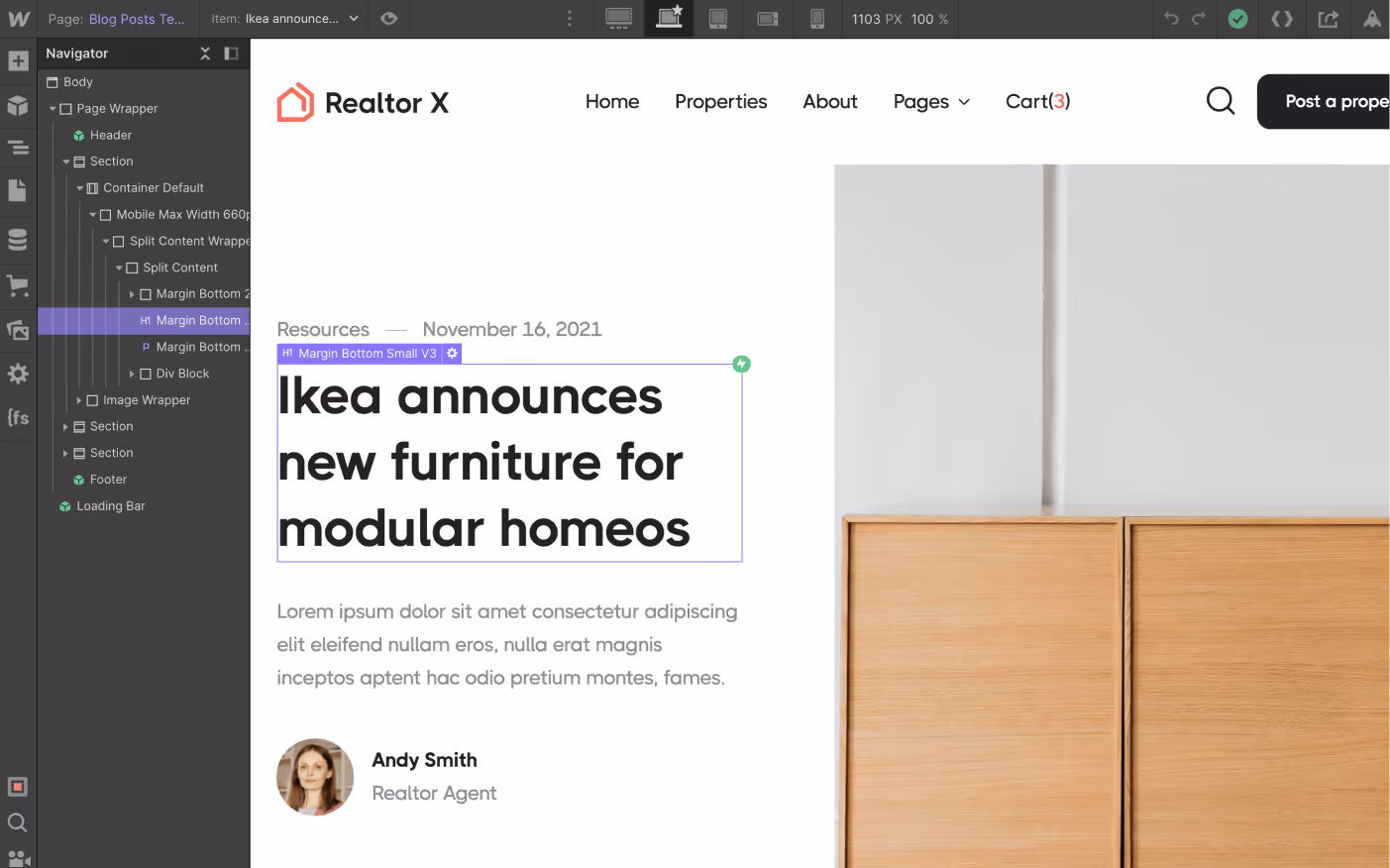Open the Item Ikea announce dropdown
The height and width of the screenshot is (868, 1390).
pos(284,19)
